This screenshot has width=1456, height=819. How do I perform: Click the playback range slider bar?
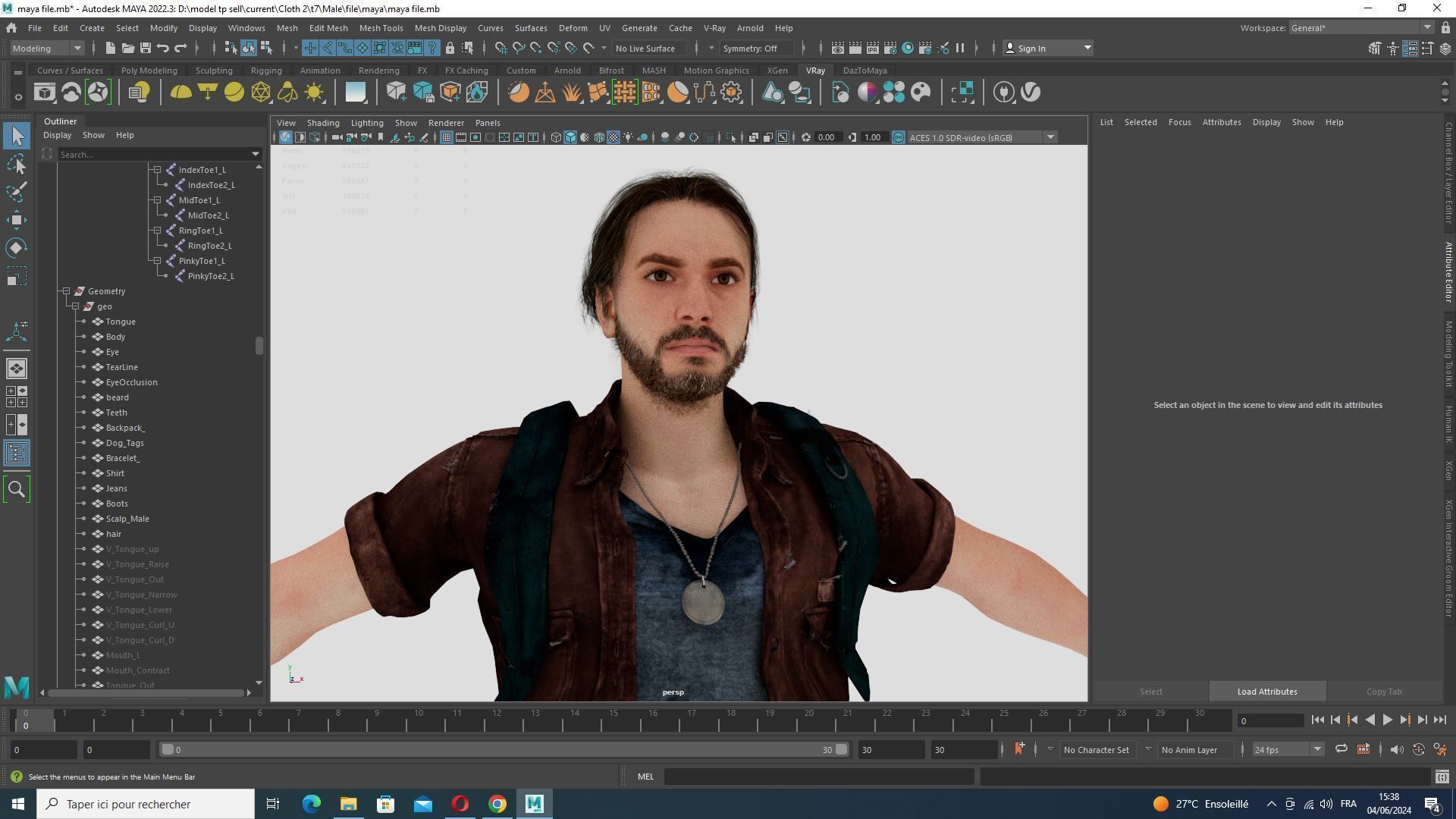pyautogui.click(x=504, y=749)
